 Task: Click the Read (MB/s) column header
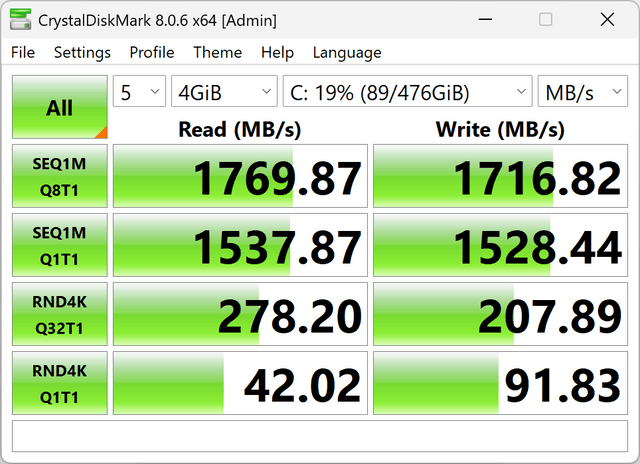click(240, 130)
